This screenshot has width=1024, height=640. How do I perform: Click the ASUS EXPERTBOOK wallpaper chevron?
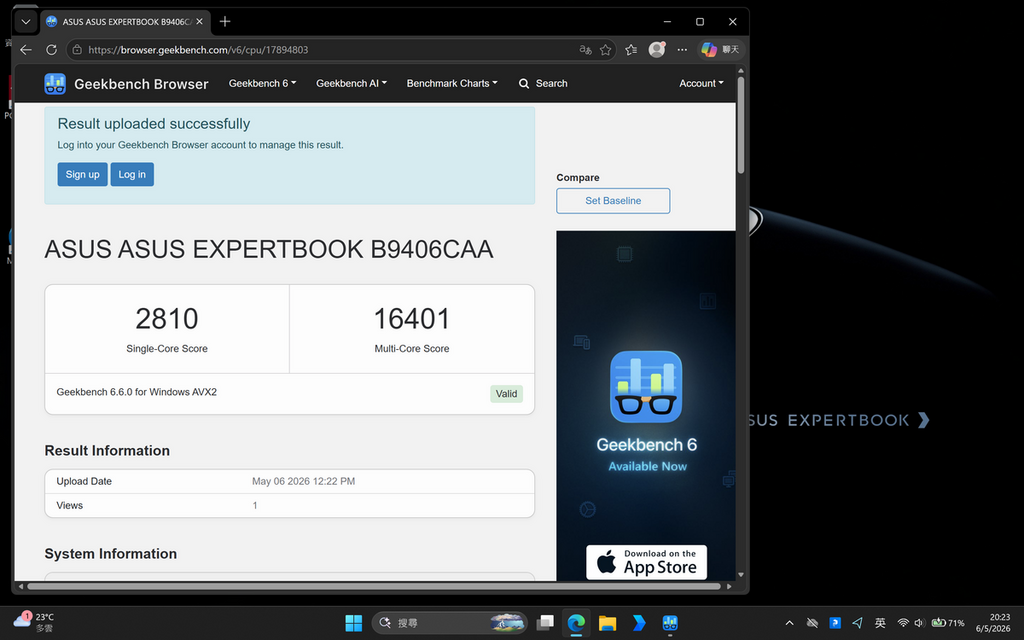tap(923, 420)
